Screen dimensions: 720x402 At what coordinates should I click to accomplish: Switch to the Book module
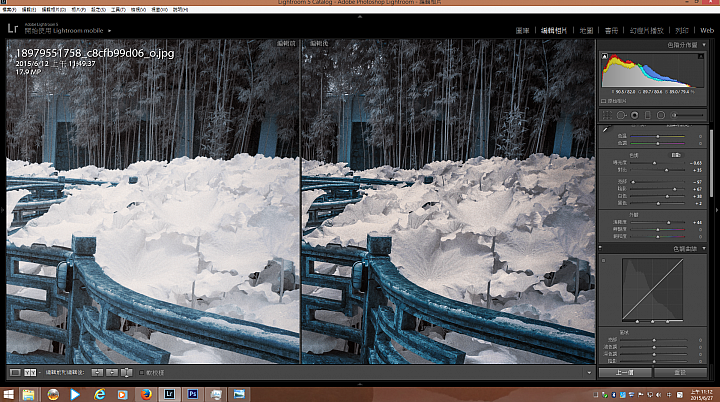[x=611, y=31]
